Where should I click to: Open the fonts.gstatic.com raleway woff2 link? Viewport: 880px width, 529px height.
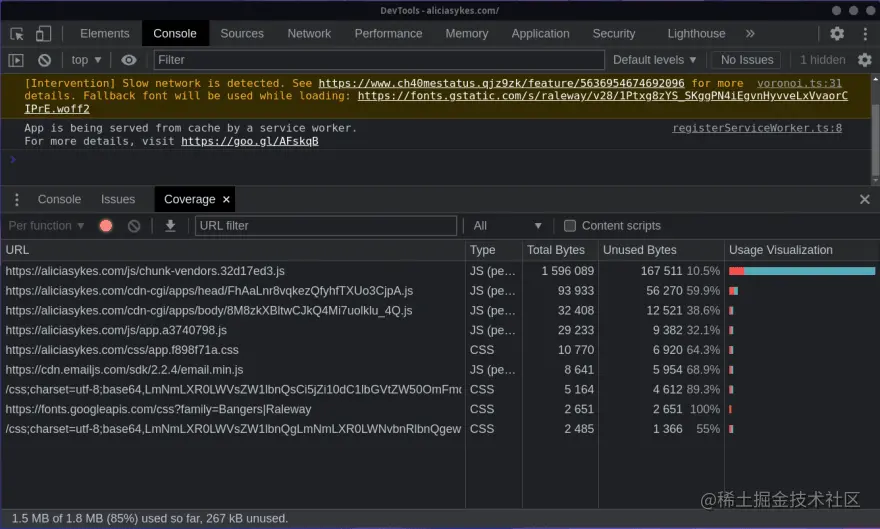603,96
